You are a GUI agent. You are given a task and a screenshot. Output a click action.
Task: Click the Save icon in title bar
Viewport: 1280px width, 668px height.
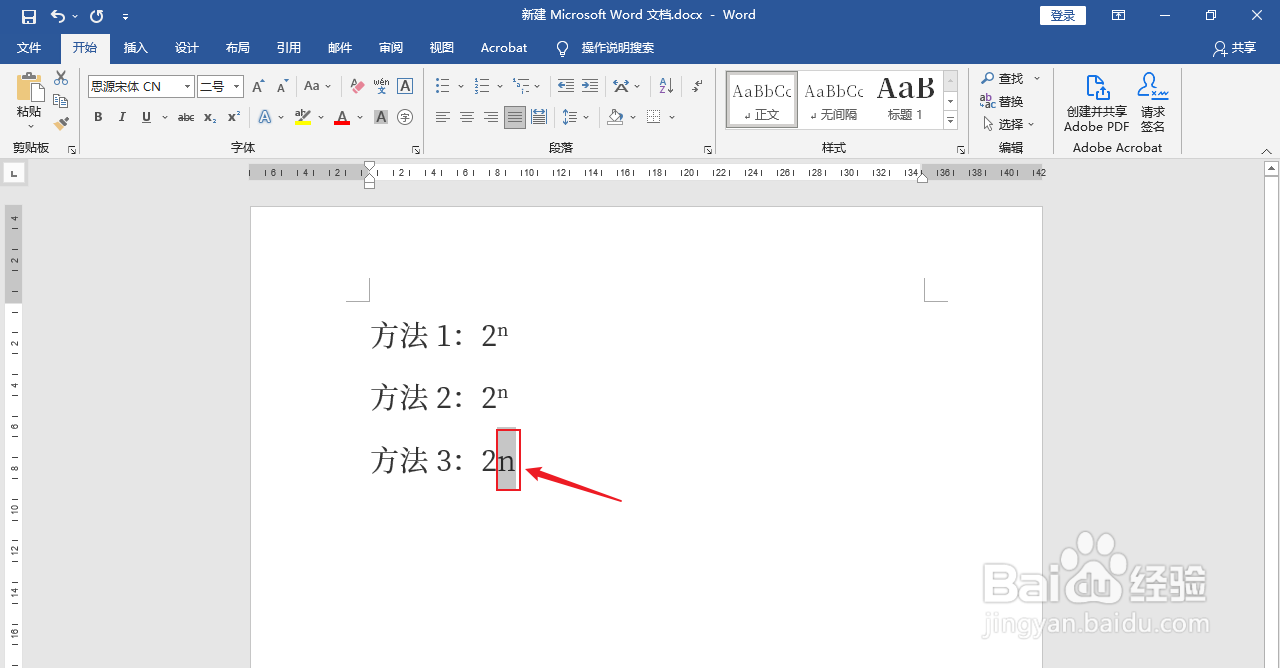click(x=28, y=16)
